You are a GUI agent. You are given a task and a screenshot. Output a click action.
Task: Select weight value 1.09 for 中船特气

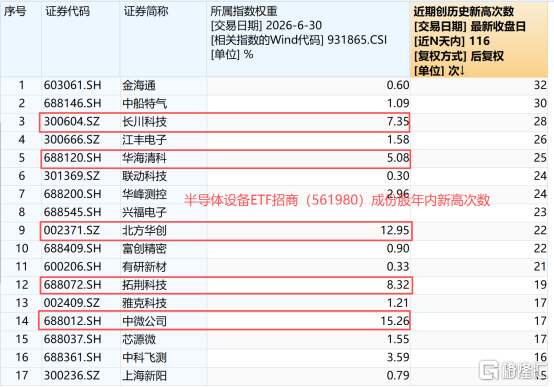tap(398, 103)
